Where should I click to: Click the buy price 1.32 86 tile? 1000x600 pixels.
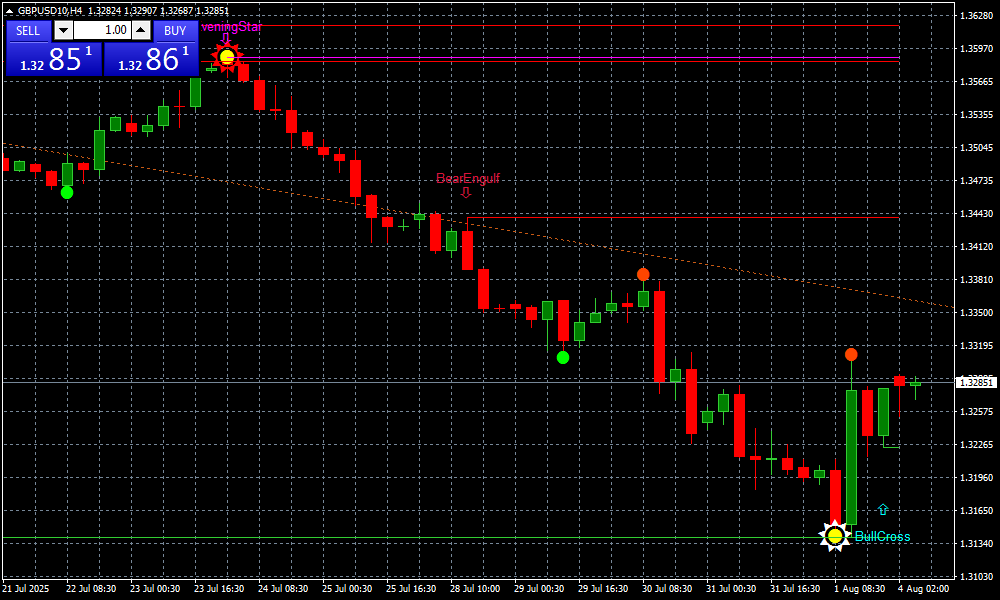click(151, 59)
